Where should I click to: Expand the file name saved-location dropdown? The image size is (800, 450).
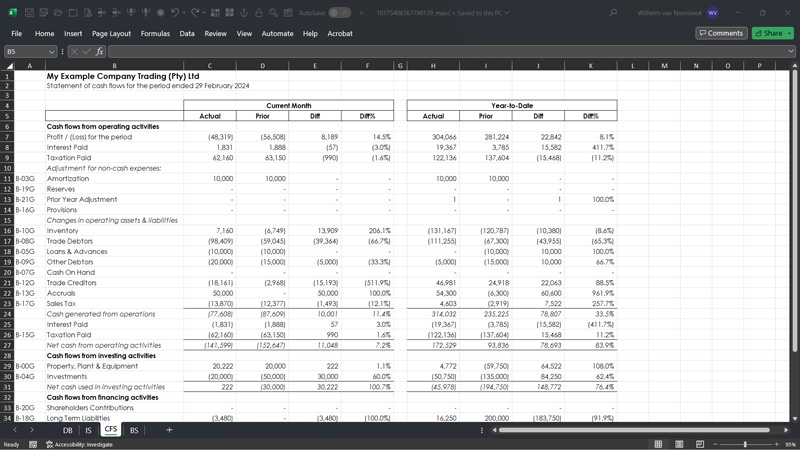507,13
